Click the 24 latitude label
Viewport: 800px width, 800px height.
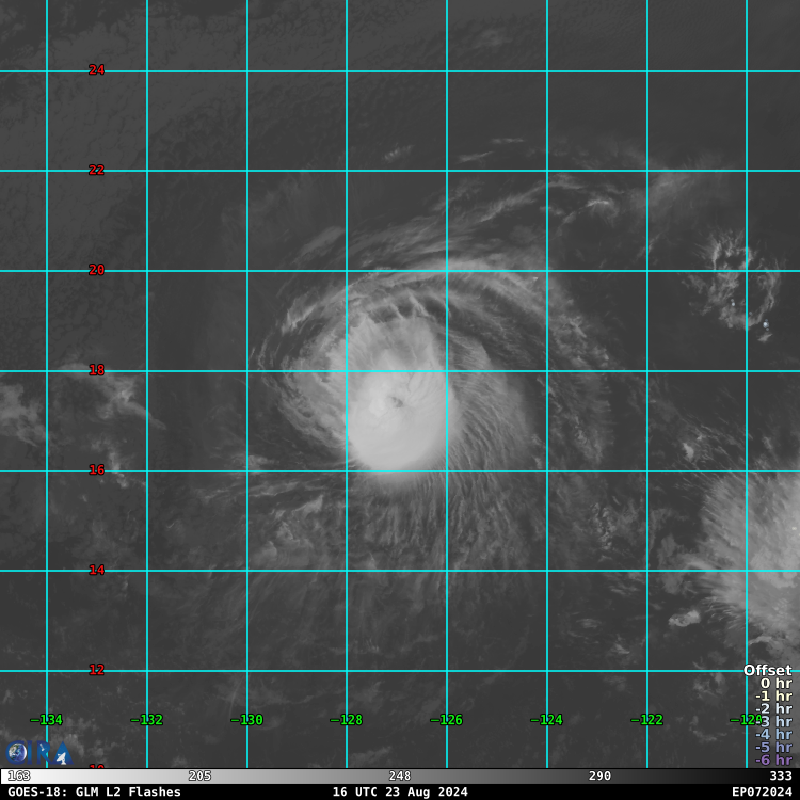click(x=97, y=70)
